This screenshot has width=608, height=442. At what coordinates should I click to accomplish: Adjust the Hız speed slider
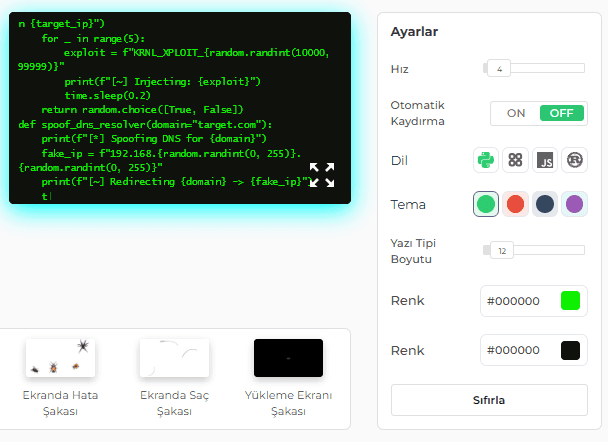[x=534, y=69]
